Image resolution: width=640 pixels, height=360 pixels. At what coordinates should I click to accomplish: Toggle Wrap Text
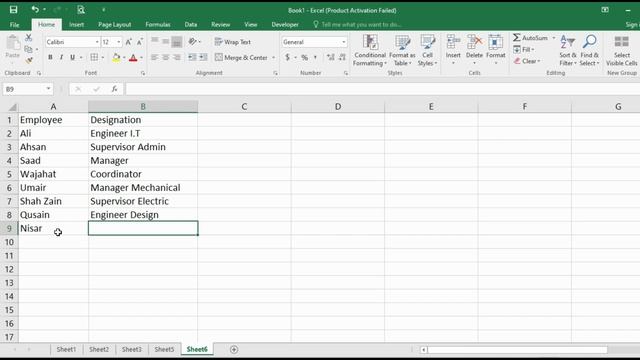[x=233, y=42]
